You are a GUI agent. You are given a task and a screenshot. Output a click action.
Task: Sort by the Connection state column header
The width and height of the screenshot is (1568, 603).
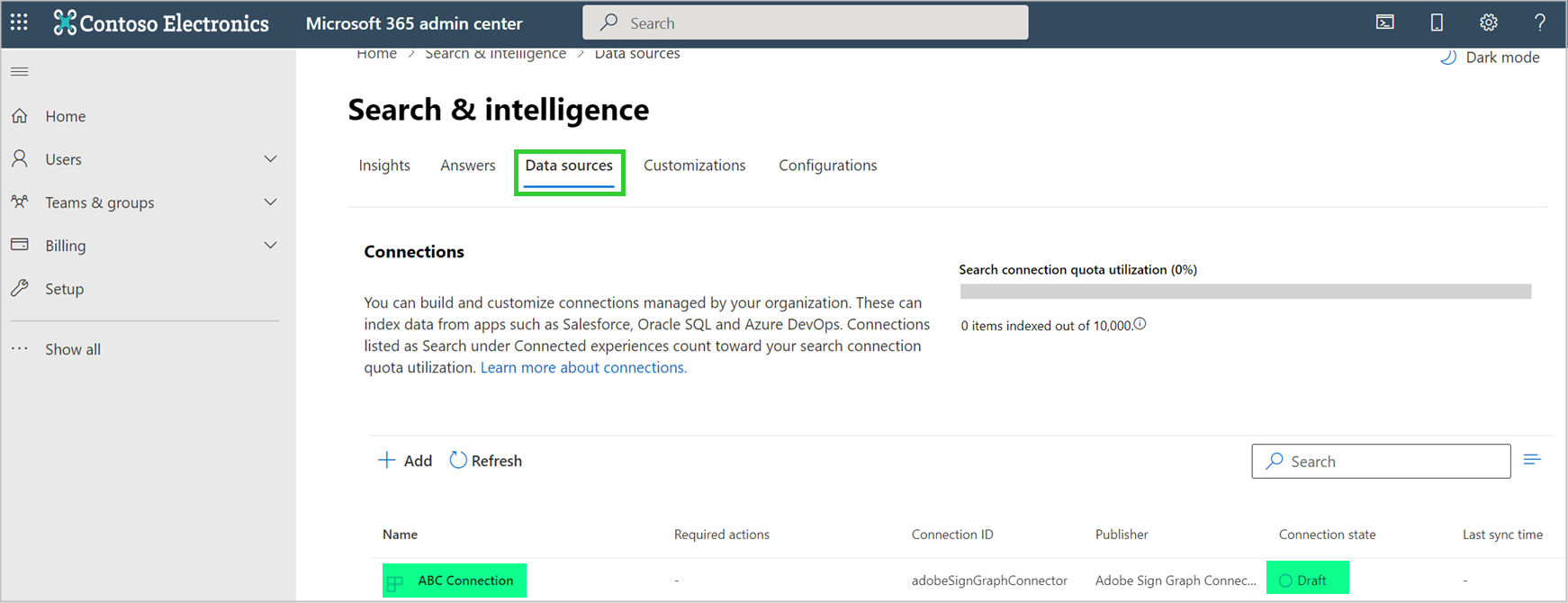pyautogui.click(x=1328, y=535)
